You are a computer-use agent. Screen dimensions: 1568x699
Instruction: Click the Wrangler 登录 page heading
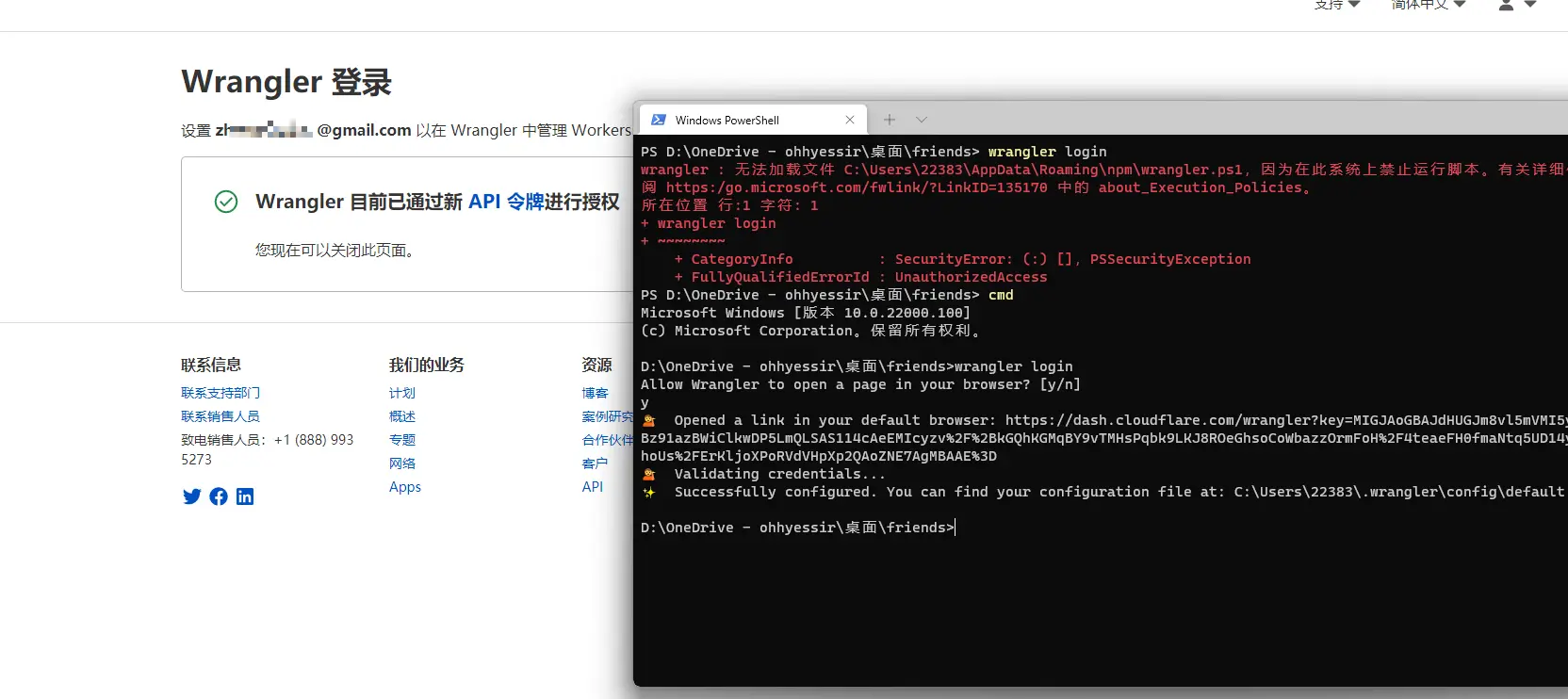[x=286, y=82]
